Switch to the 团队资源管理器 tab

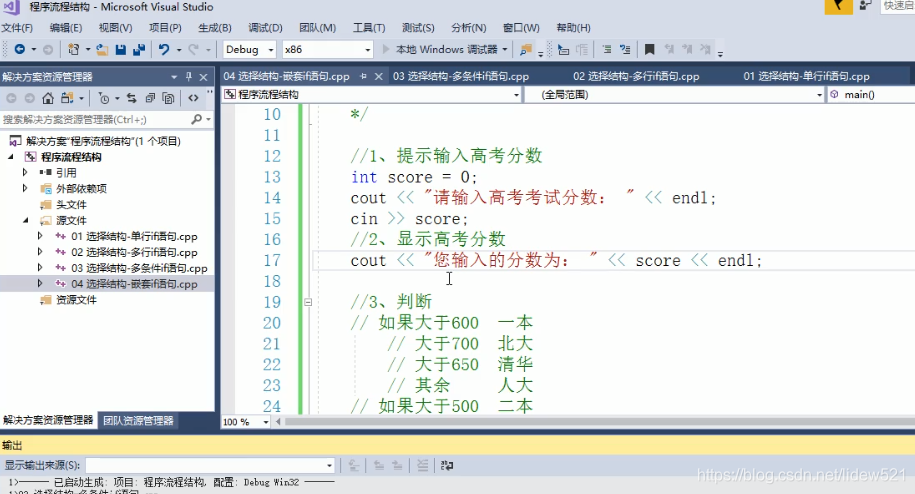pos(138,421)
